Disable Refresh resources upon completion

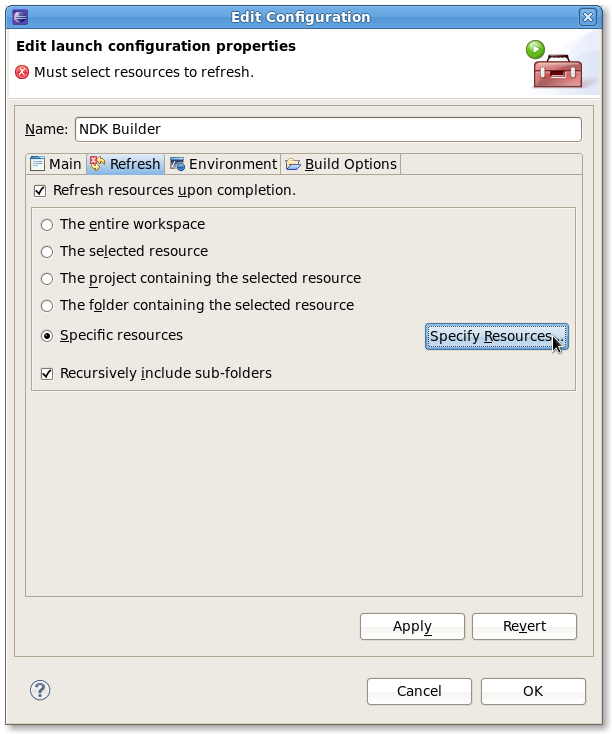[40, 190]
